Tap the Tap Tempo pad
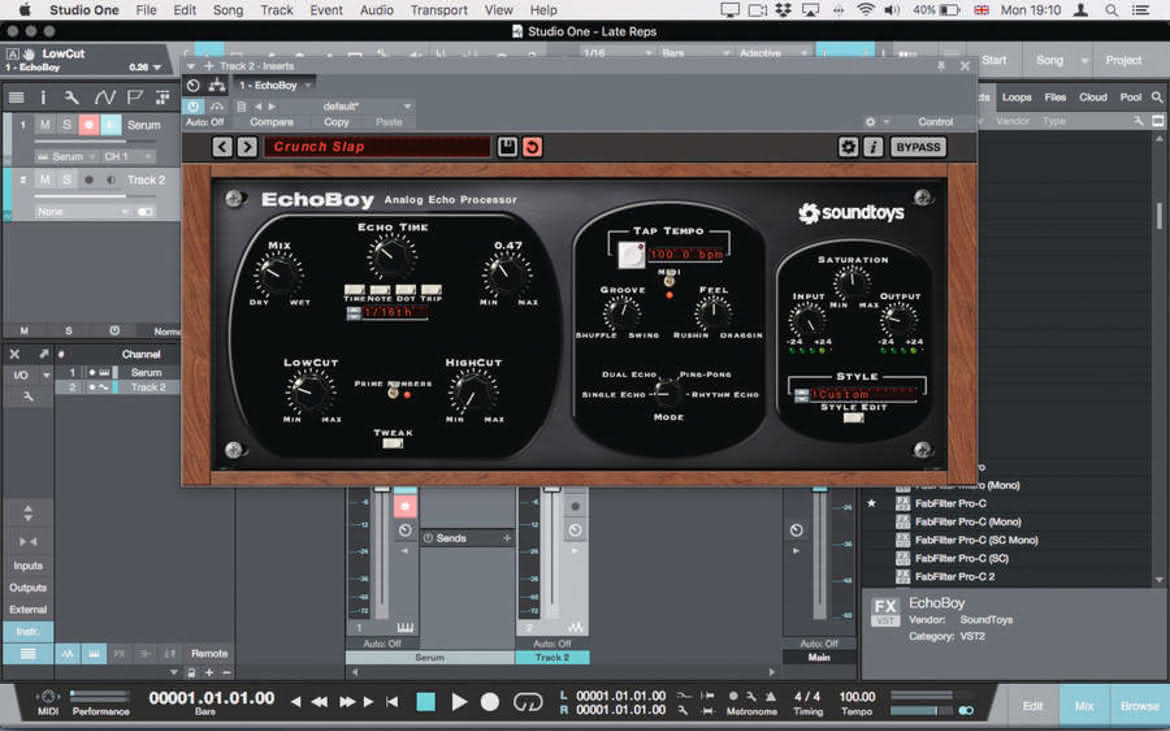 tap(631, 255)
